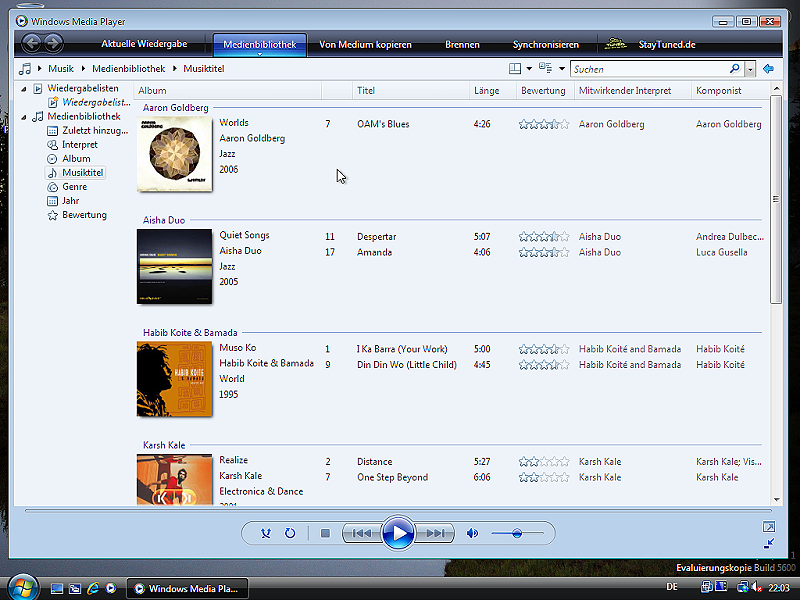Click the back navigation arrow

click(x=30, y=43)
